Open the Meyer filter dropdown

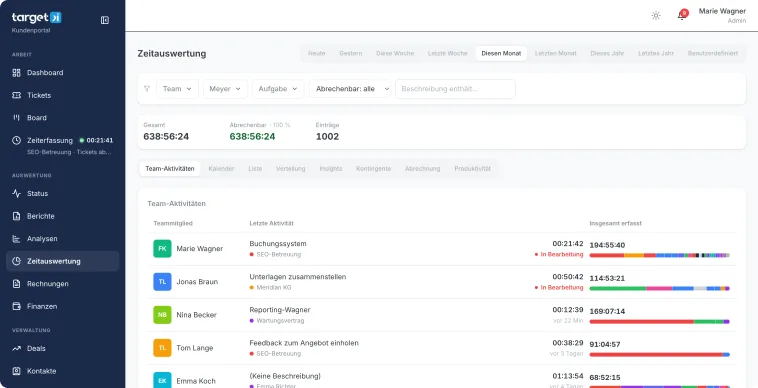[x=225, y=89]
